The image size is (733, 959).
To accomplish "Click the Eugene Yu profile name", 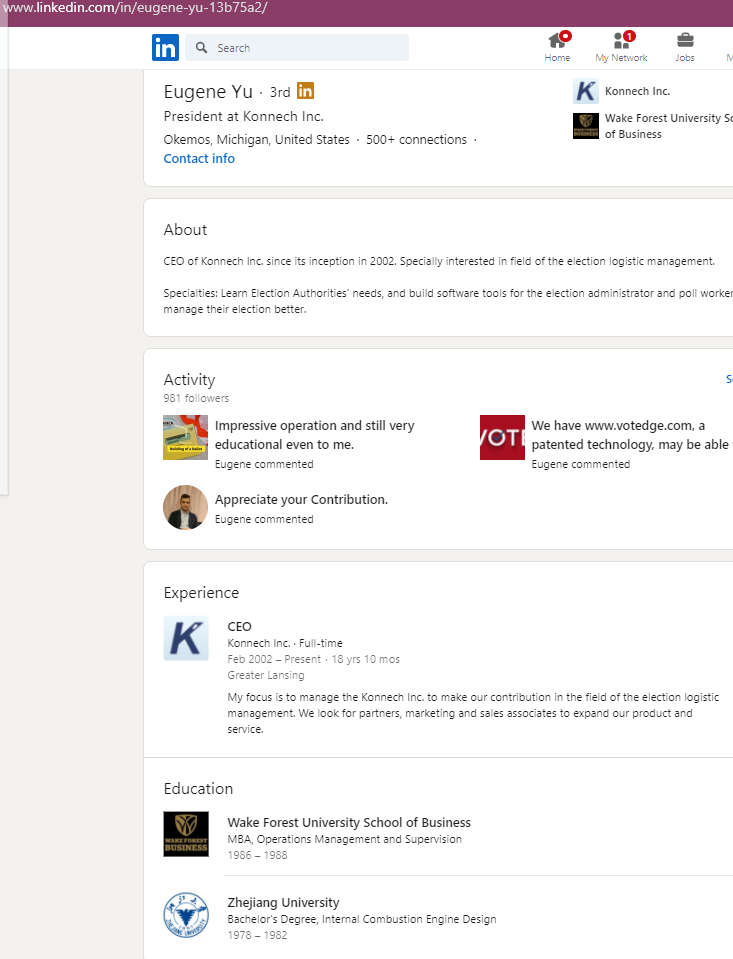I will pos(208,91).
